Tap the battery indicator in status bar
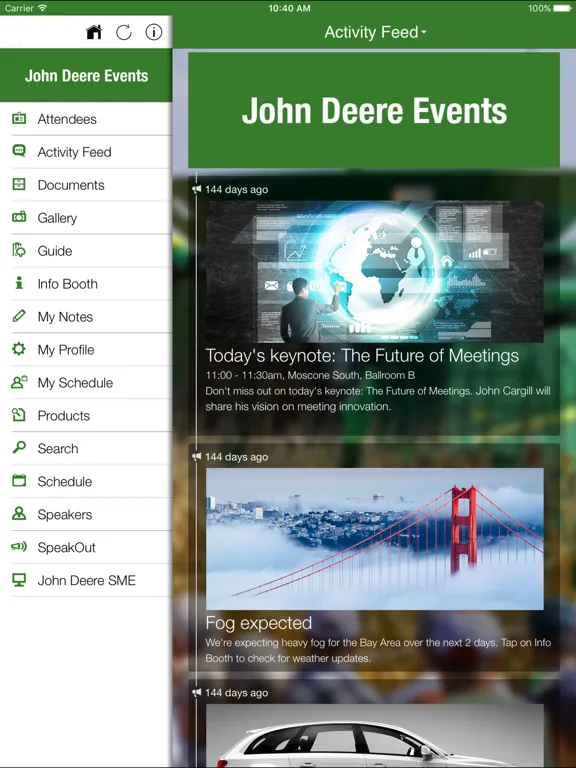 pyautogui.click(x=562, y=8)
